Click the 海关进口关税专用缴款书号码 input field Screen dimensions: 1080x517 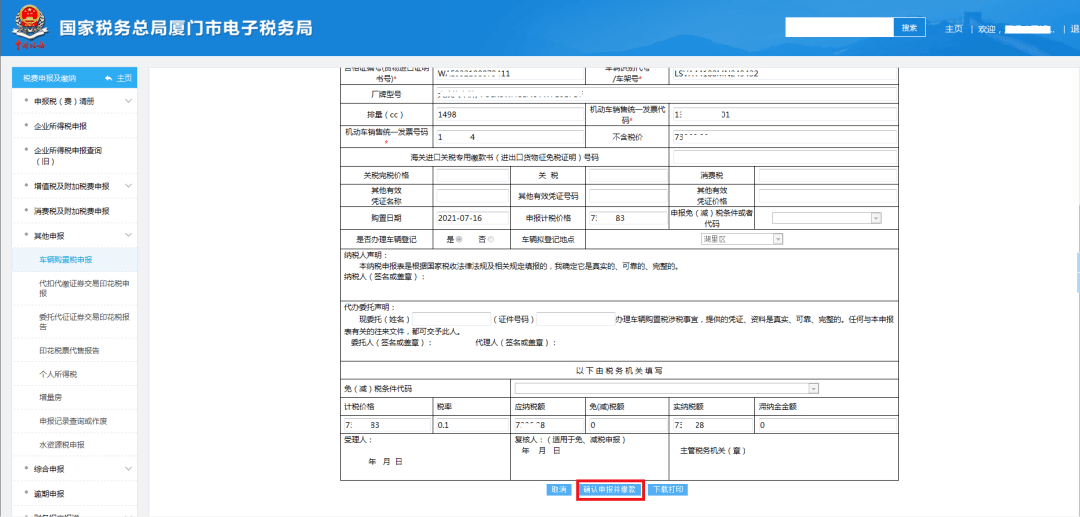(x=785, y=157)
